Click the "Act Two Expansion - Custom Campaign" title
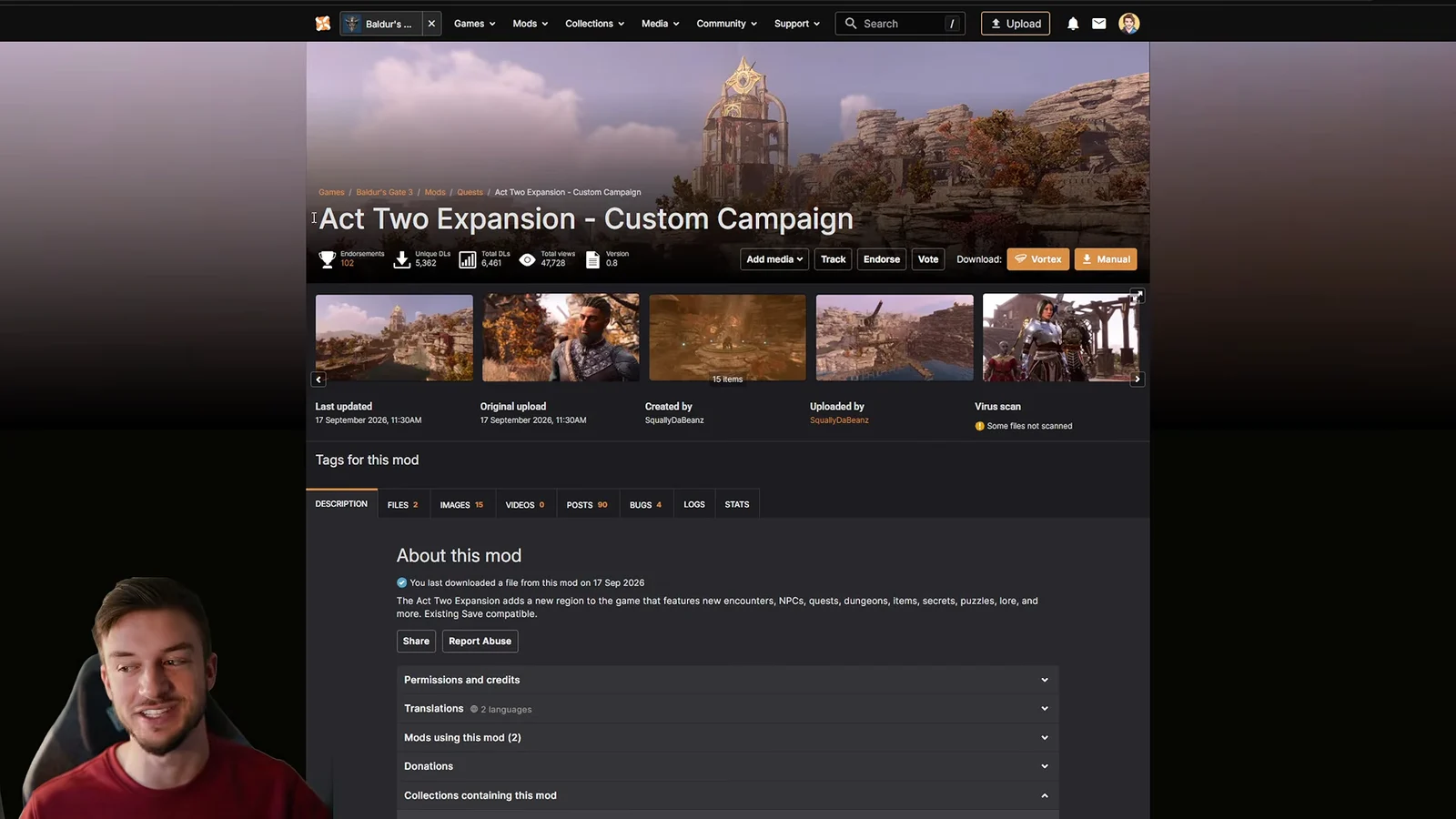This screenshot has width=1456, height=819. pos(586,219)
